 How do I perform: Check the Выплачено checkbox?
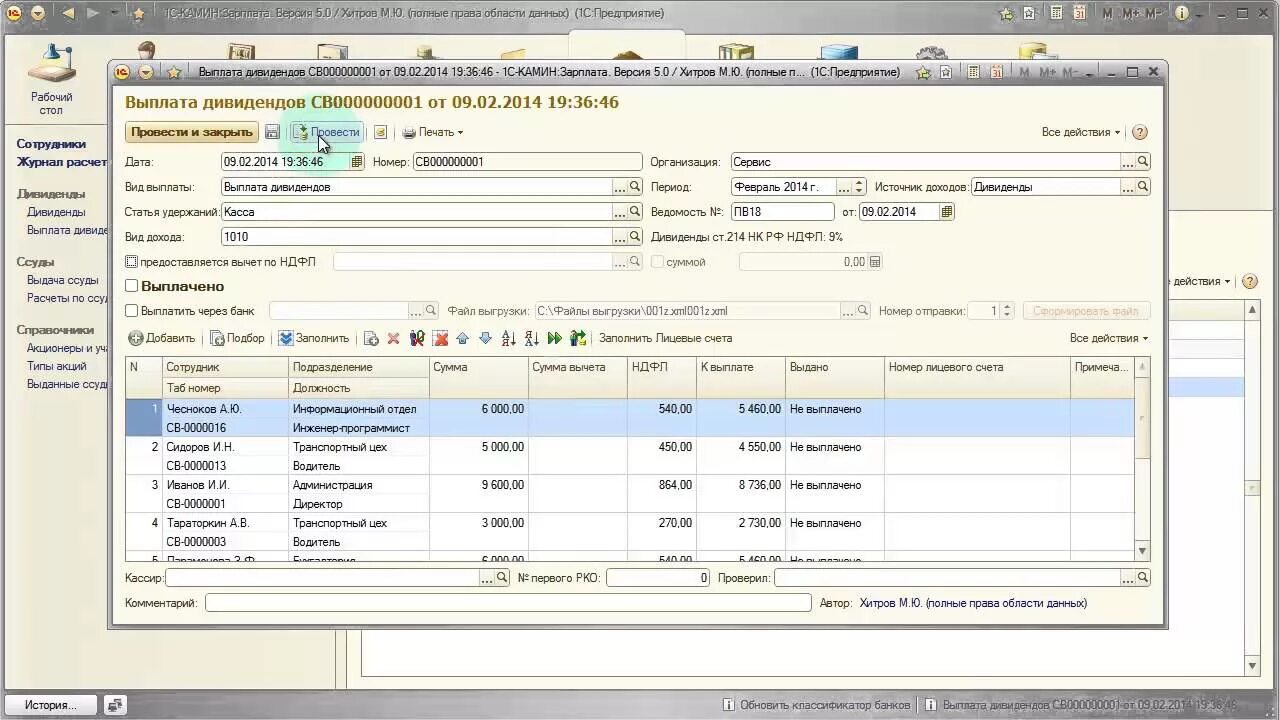point(131,286)
